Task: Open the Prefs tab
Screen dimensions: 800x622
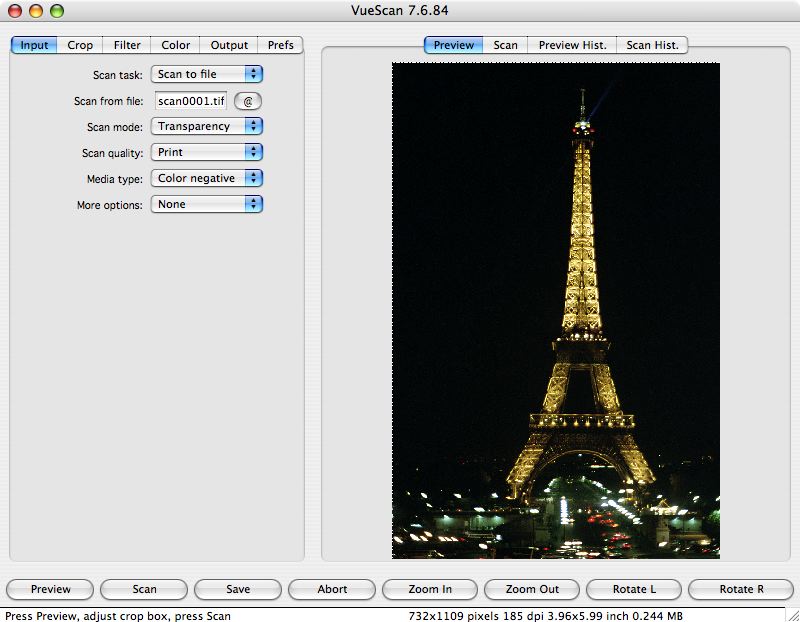Action: click(280, 45)
